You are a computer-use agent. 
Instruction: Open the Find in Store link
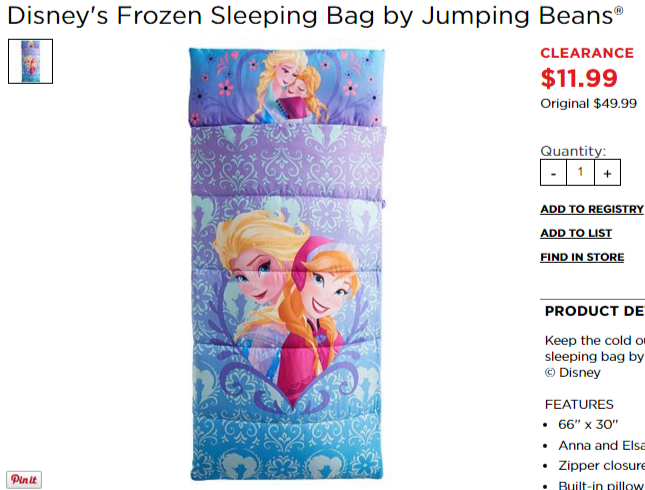click(582, 258)
